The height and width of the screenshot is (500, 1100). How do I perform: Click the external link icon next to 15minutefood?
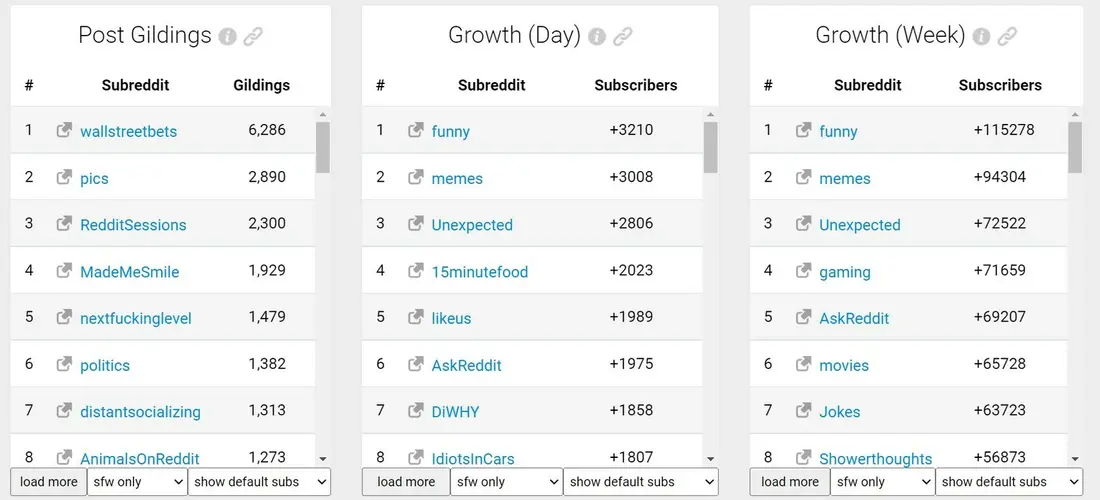coord(416,271)
